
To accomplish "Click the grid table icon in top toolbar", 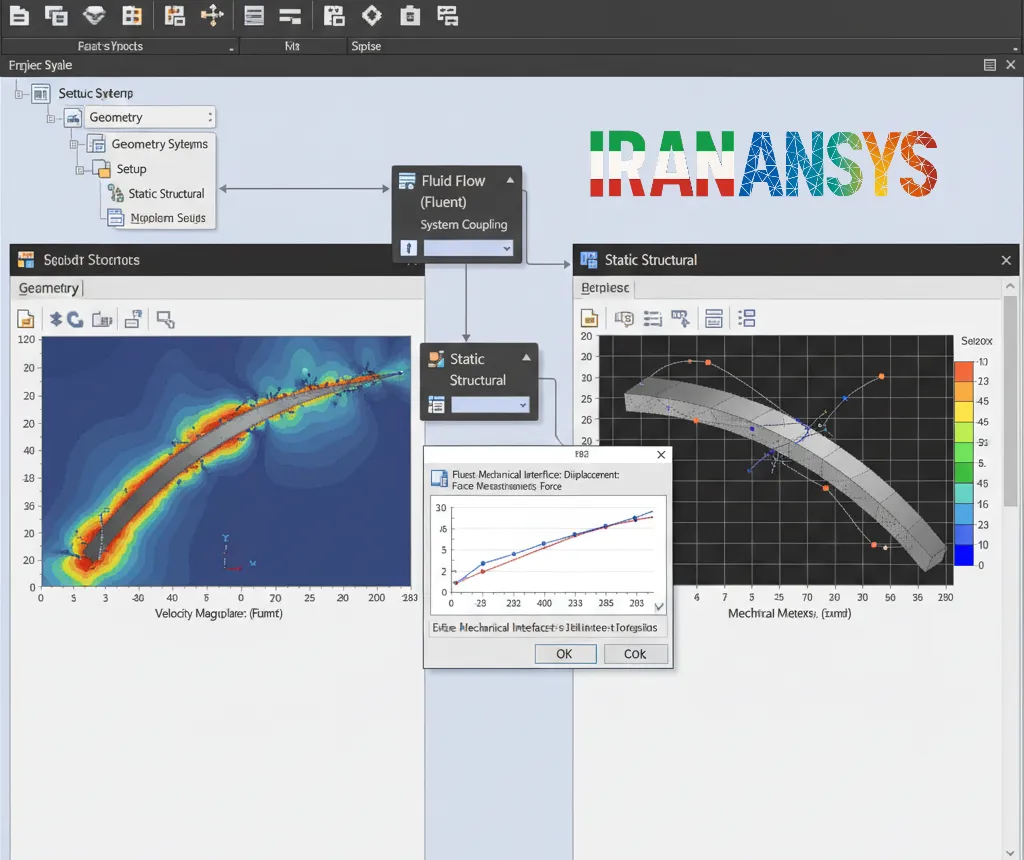I will pos(132,16).
